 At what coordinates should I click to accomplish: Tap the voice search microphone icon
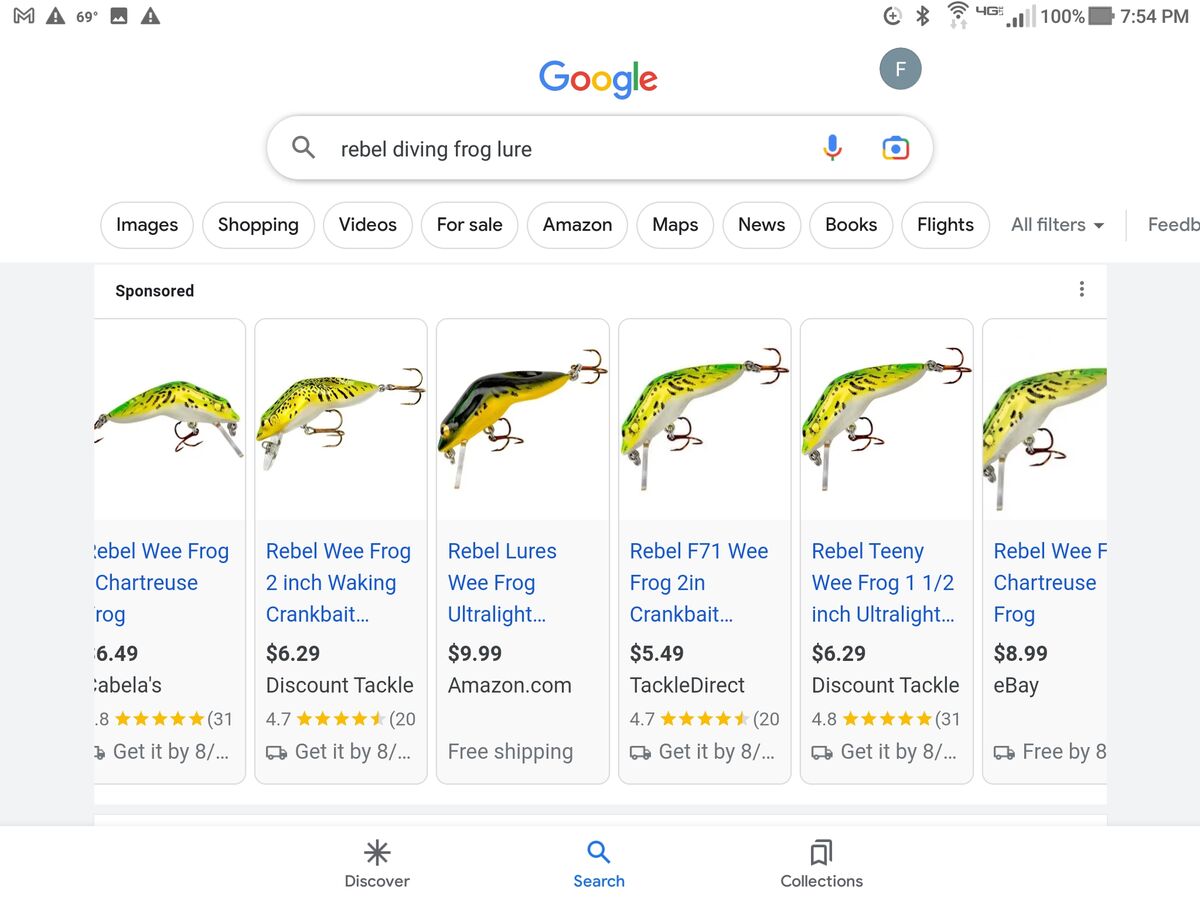click(832, 148)
